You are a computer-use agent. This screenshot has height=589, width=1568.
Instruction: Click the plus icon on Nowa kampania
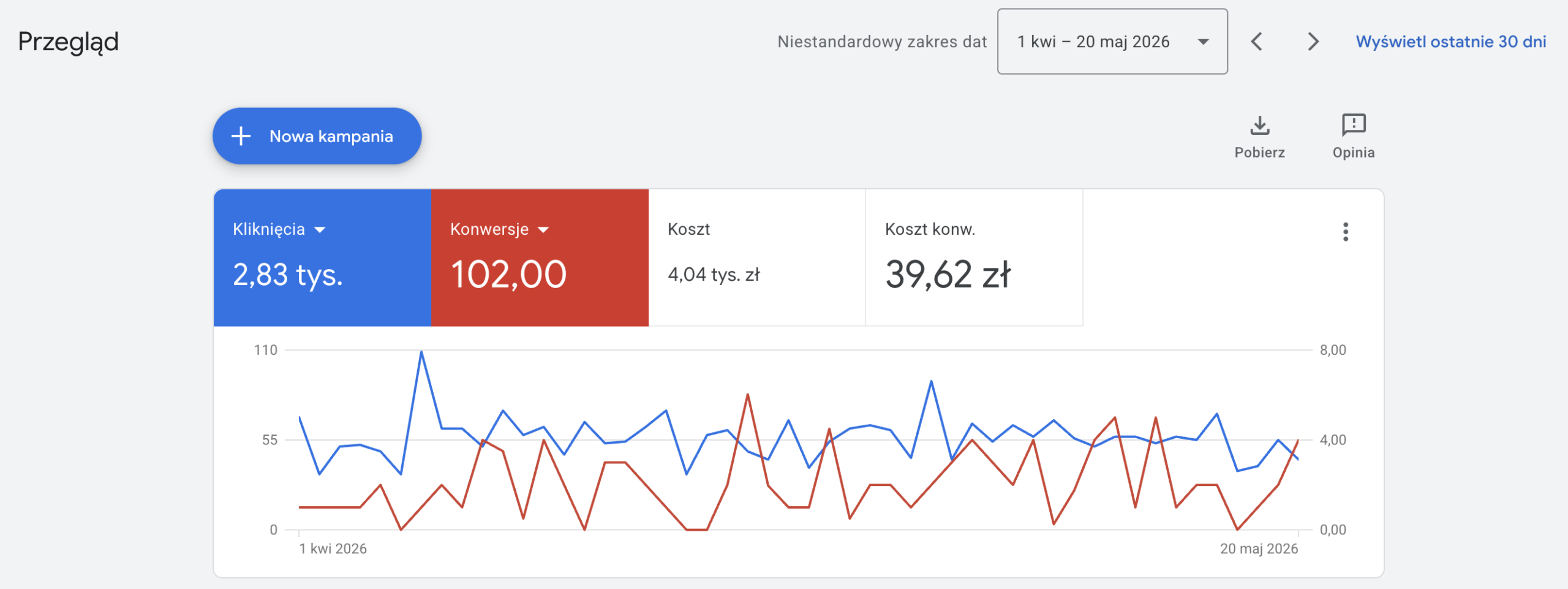[x=241, y=136]
